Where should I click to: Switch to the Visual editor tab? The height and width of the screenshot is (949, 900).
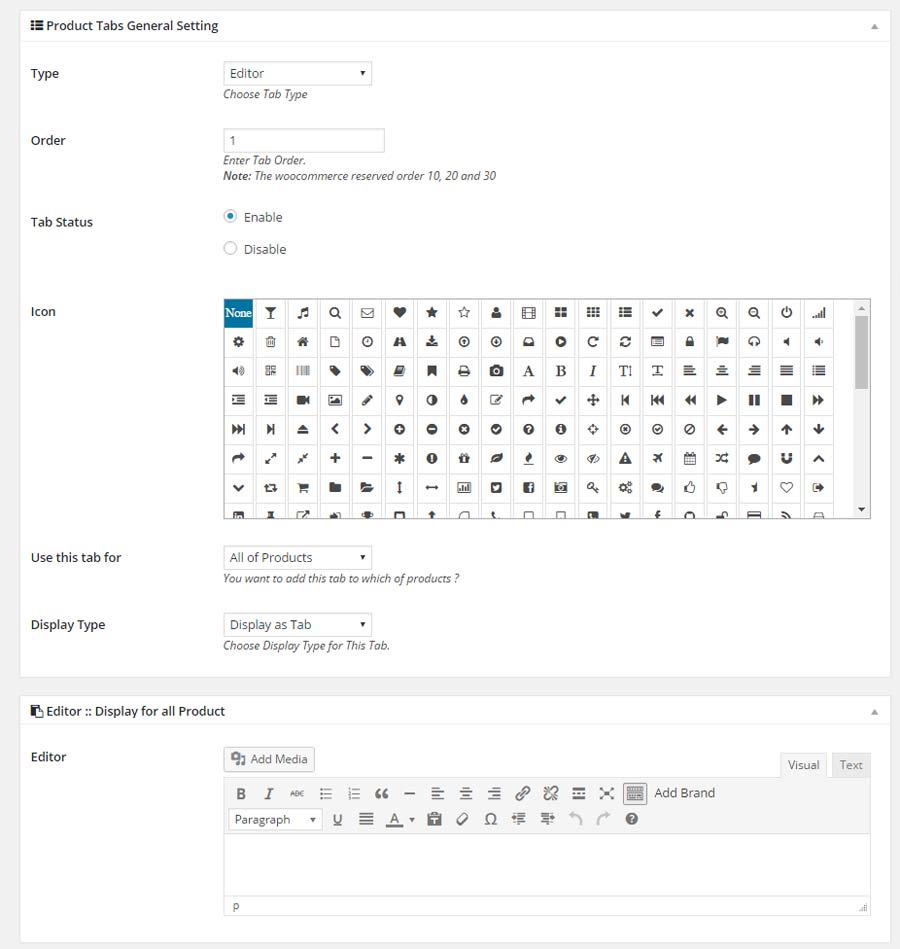[x=803, y=765]
